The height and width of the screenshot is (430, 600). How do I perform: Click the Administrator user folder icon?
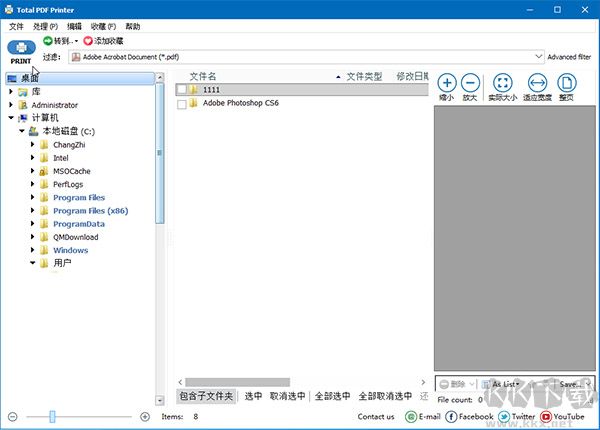[x=23, y=105]
